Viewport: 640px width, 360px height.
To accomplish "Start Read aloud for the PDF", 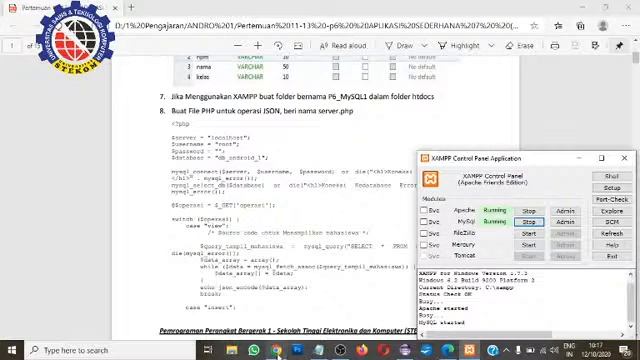I will pyautogui.click(x=343, y=46).
